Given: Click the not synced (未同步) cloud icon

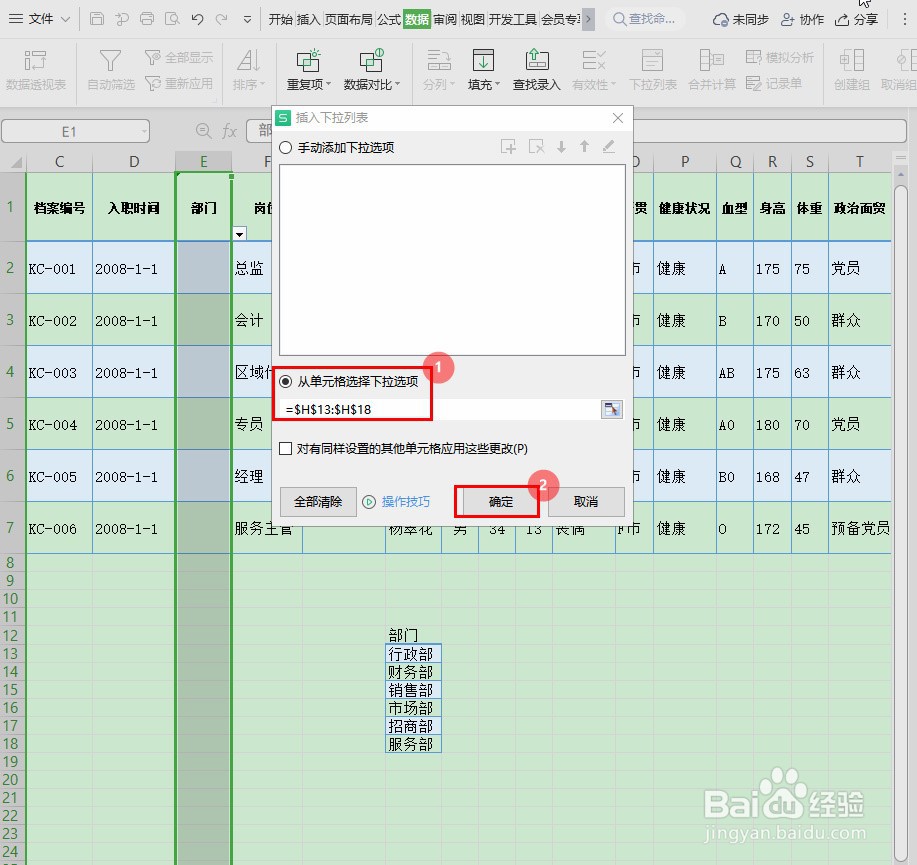Looking at the screenshot, I should pyautogui.click(x=740, y=19).
